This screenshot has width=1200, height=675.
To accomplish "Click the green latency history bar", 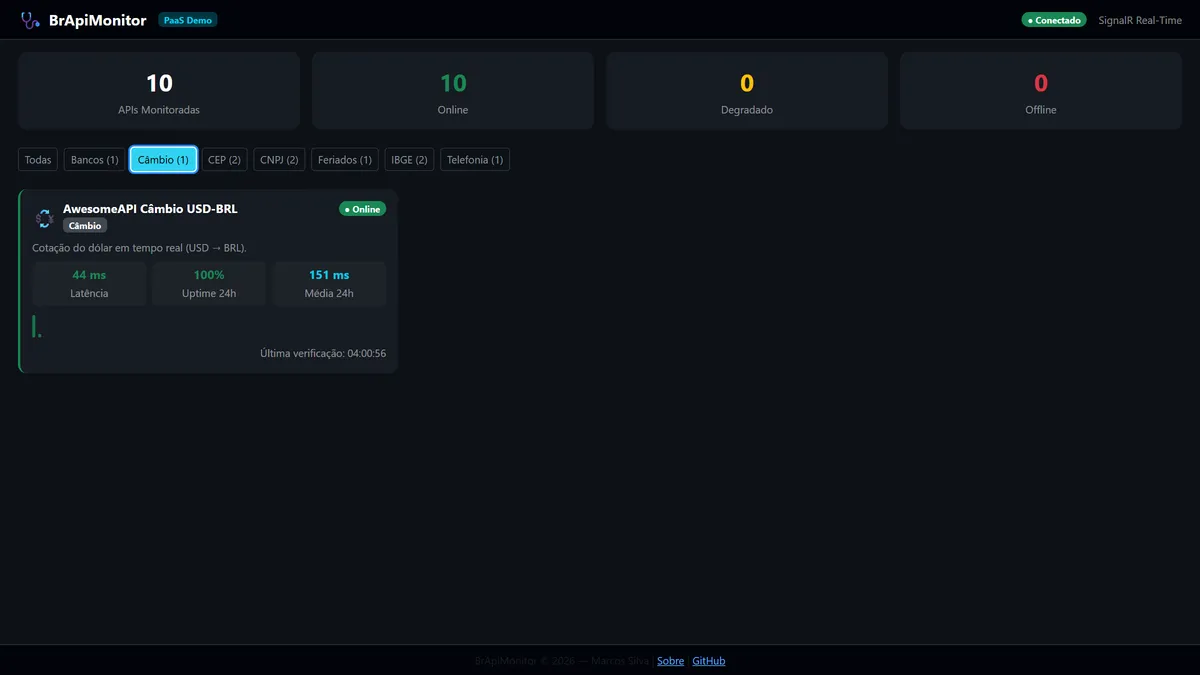I will click(x=34, y=326).
